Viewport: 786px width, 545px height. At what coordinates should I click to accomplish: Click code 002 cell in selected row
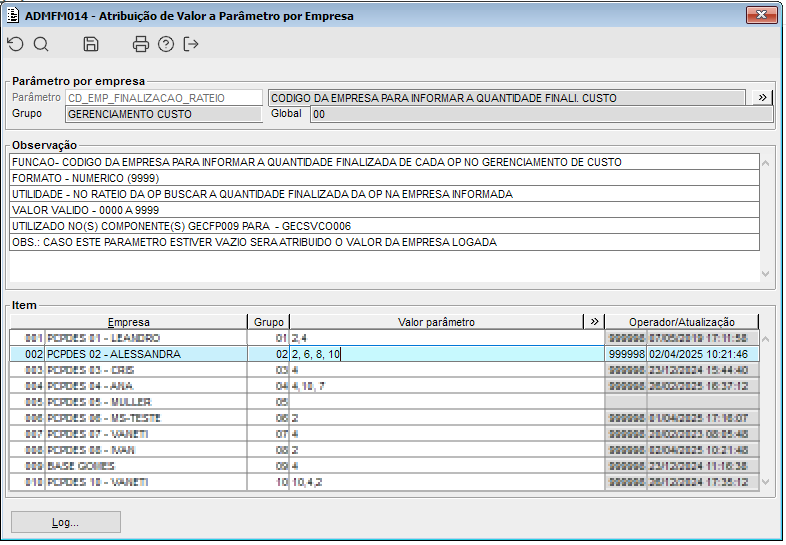pos(28,354)
